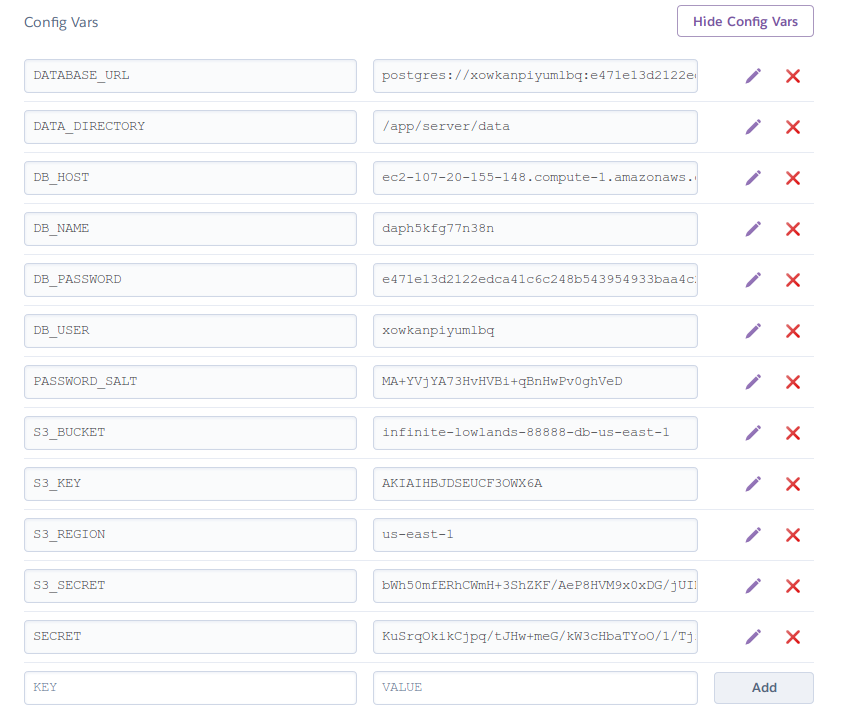Viewport: 843px width, 724px height.
Task: Click the bWh50mfERhCWmH S3 secret value
Action: [535, 586]
